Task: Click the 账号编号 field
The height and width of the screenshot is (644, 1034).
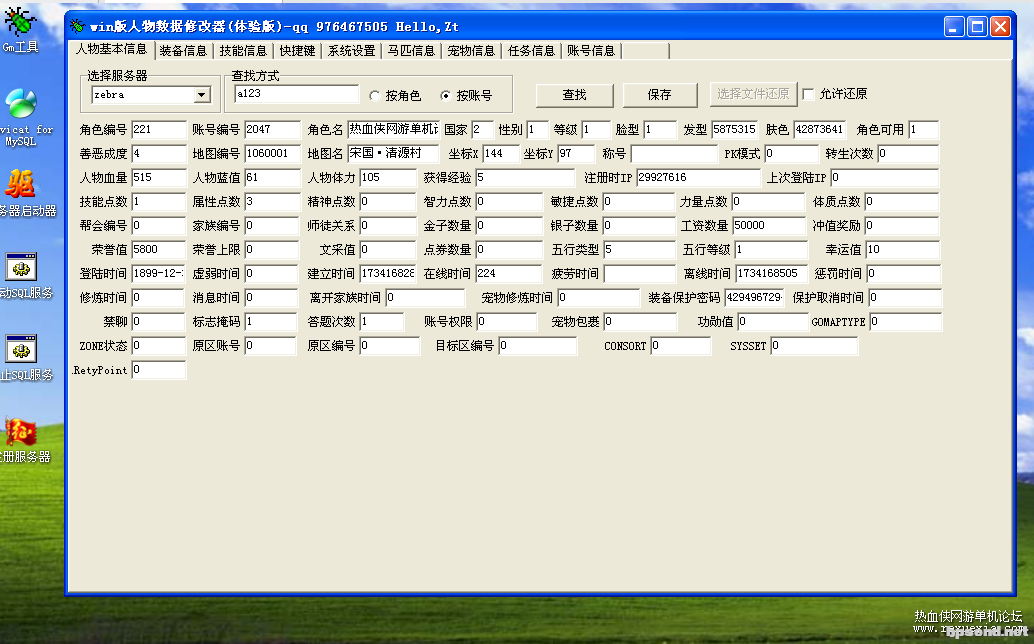Action: pyautogui.click(x=272, y=130)
